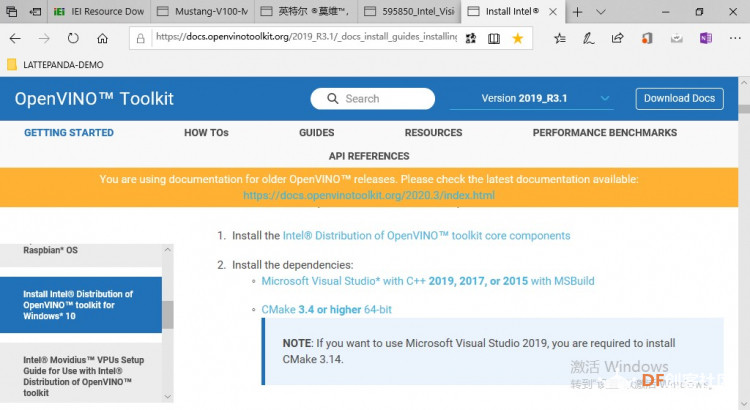Open the RESOURCES menu

click(433, 133)
